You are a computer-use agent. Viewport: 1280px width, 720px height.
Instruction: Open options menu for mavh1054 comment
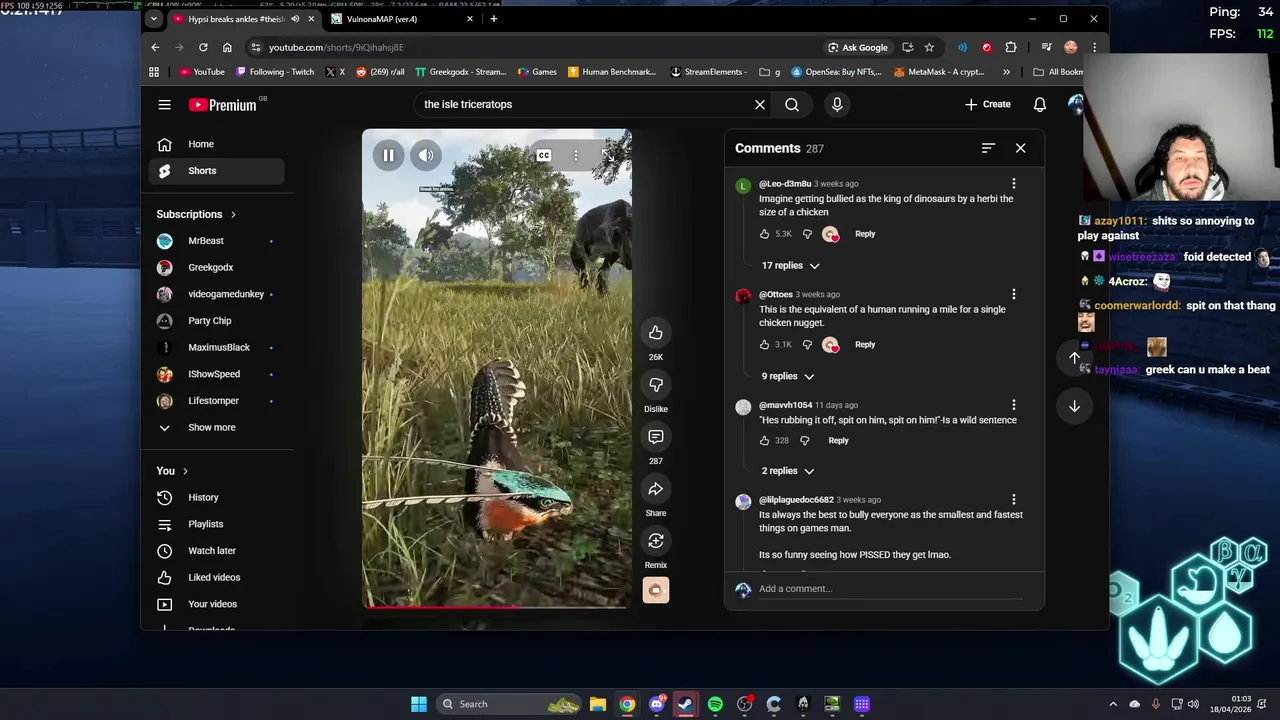pyautogui.click(x=1013, y=405)
